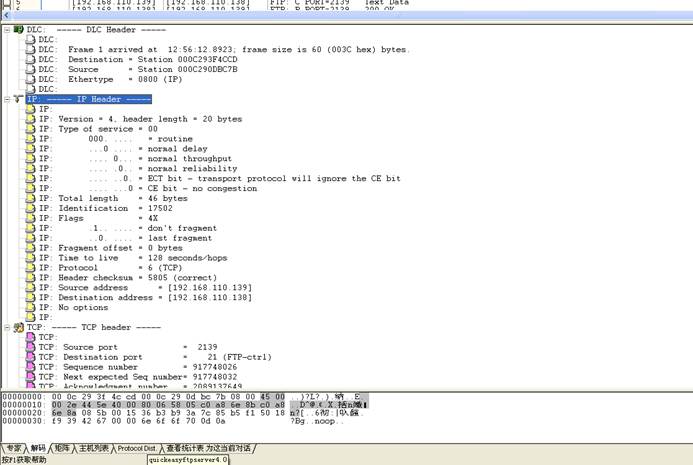The width and height of the screenshot is (693, 465).
Task: Click yellow icon beside don't fragment row
Action: (x=30, y=228)
